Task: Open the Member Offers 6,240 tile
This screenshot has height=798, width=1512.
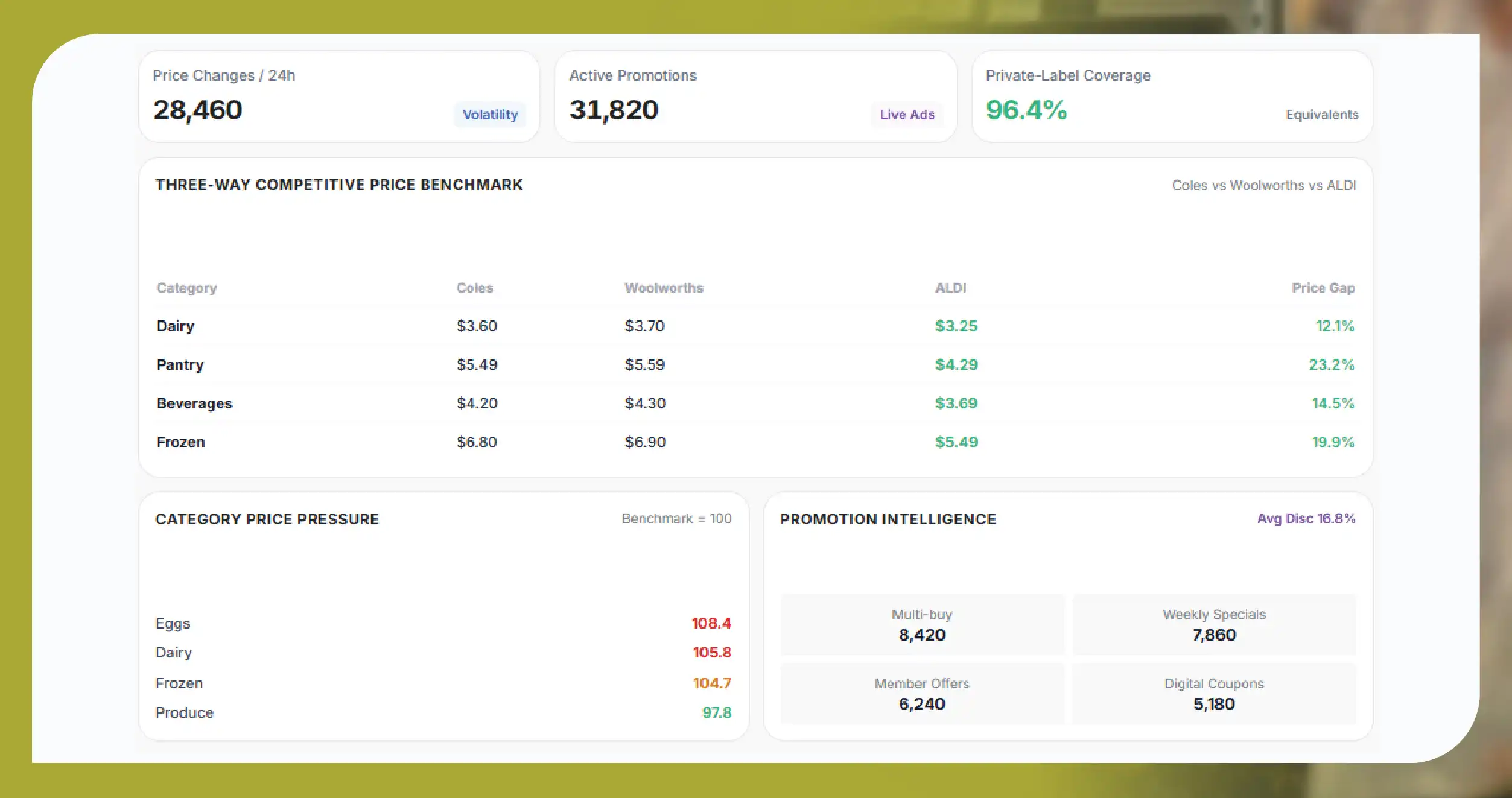Action: click(923, 694)
